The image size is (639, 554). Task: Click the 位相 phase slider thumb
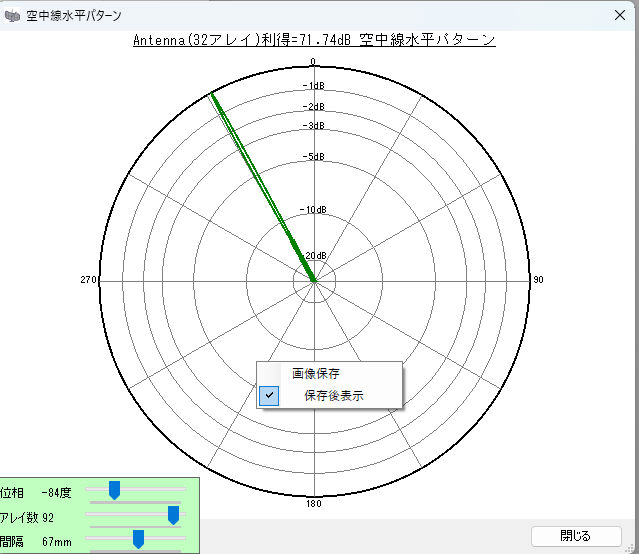[x=114, y=490]
